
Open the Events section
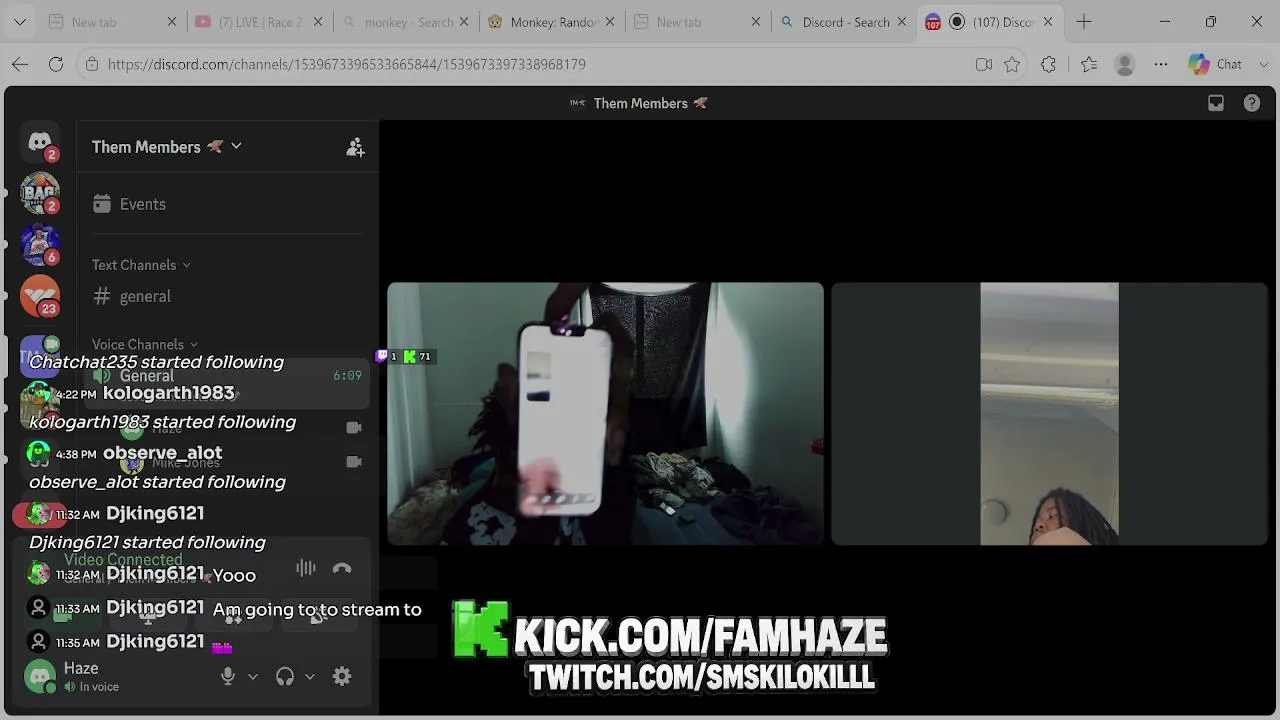tap(228, 204)
